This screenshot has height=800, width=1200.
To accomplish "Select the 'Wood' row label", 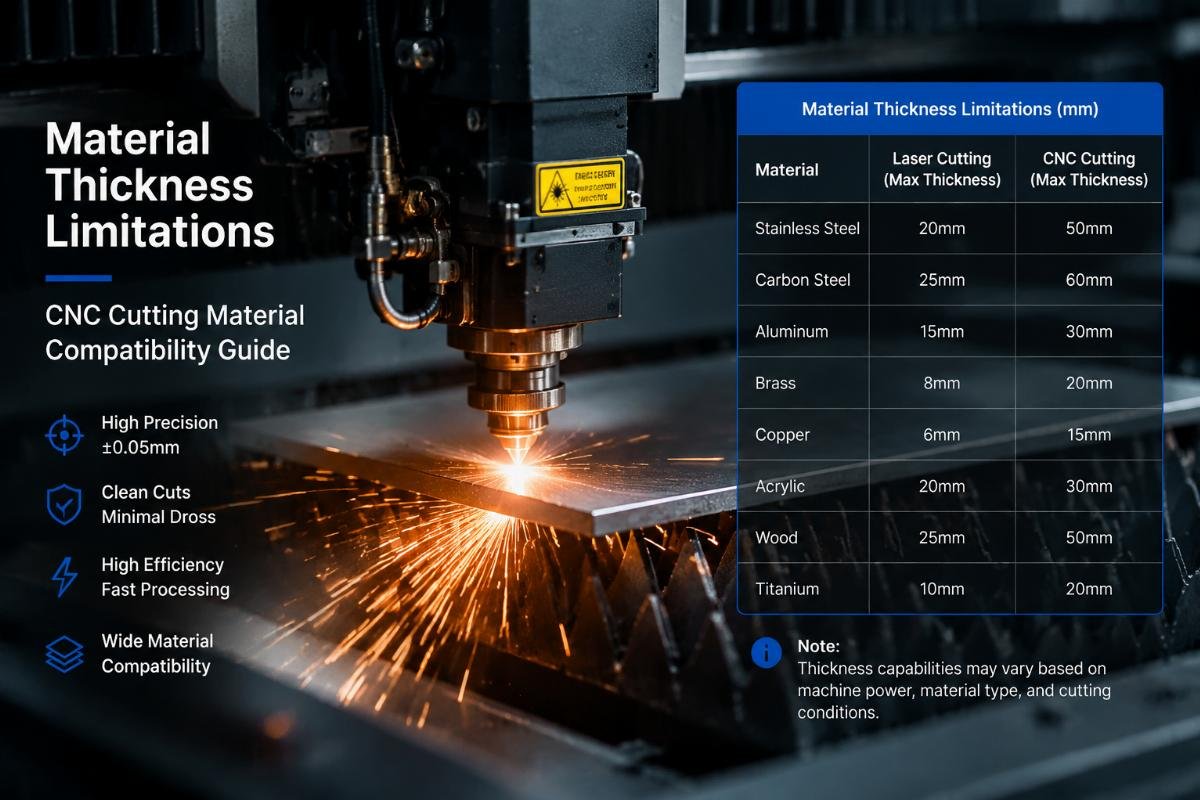I will 777,537.
